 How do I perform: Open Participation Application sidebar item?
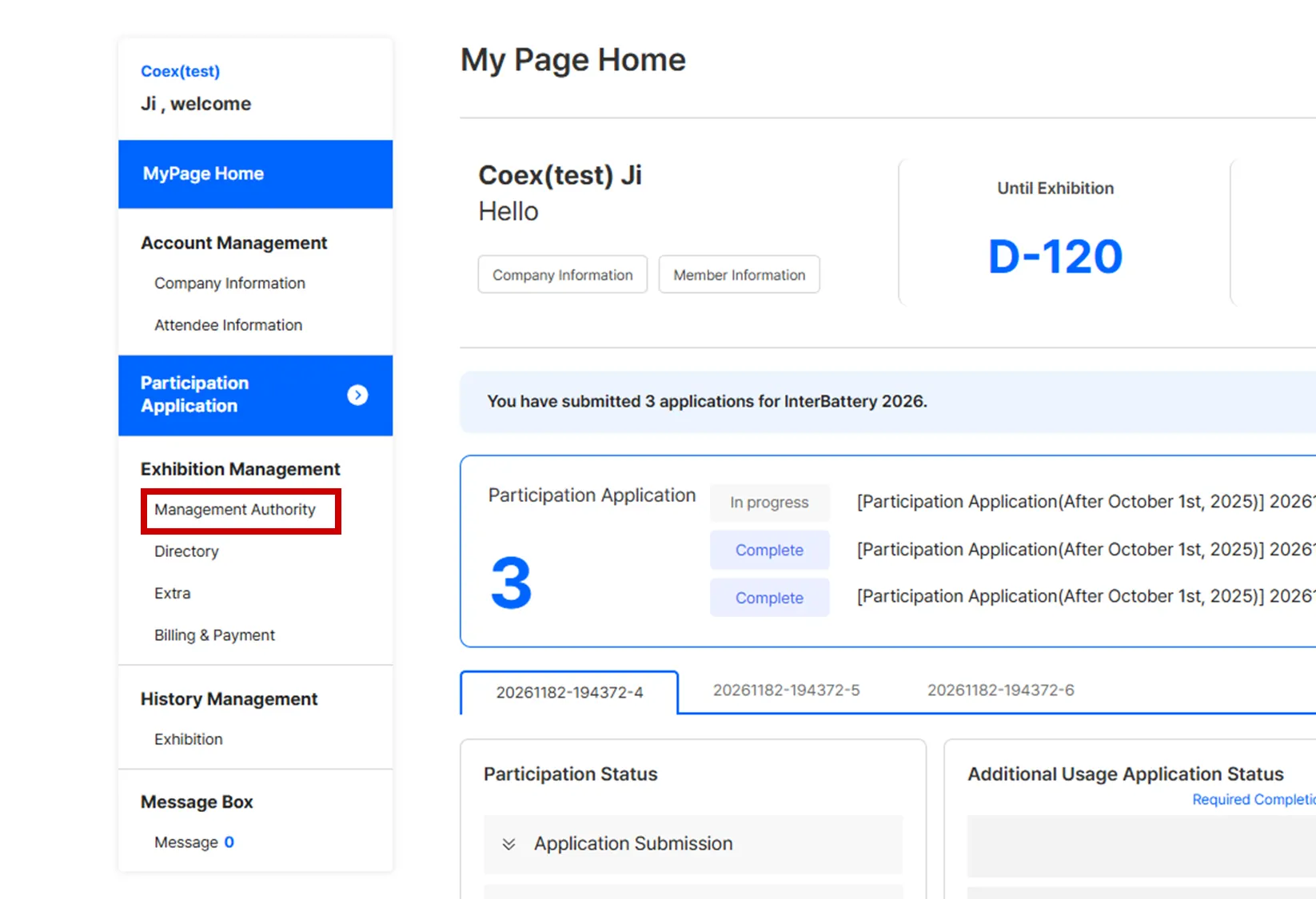coord(255,395)
